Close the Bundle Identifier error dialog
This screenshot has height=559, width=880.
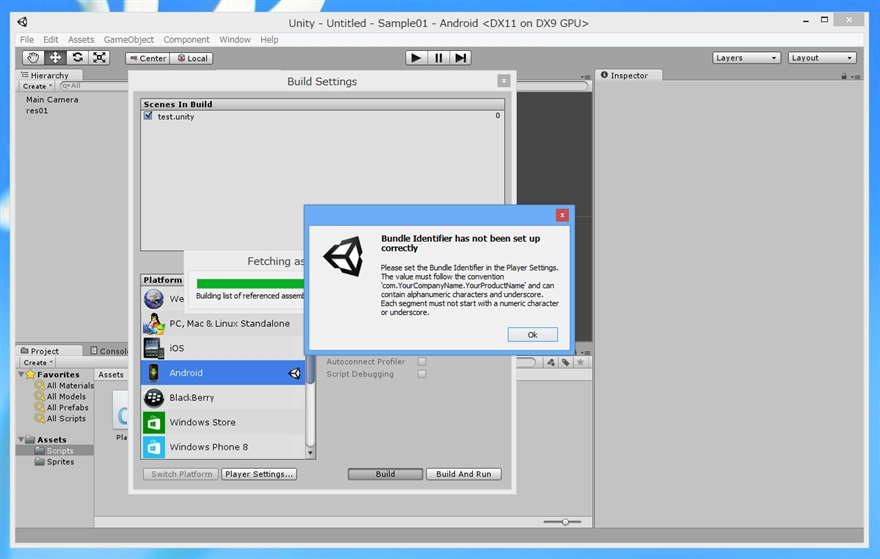coord(562,215)
